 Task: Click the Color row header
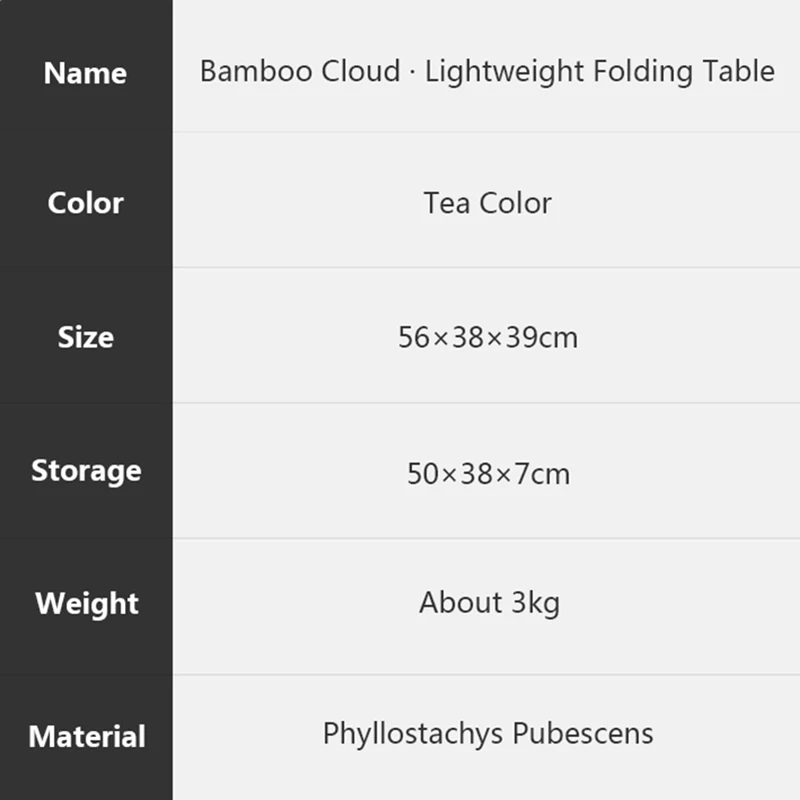click(x=85, y=203)
